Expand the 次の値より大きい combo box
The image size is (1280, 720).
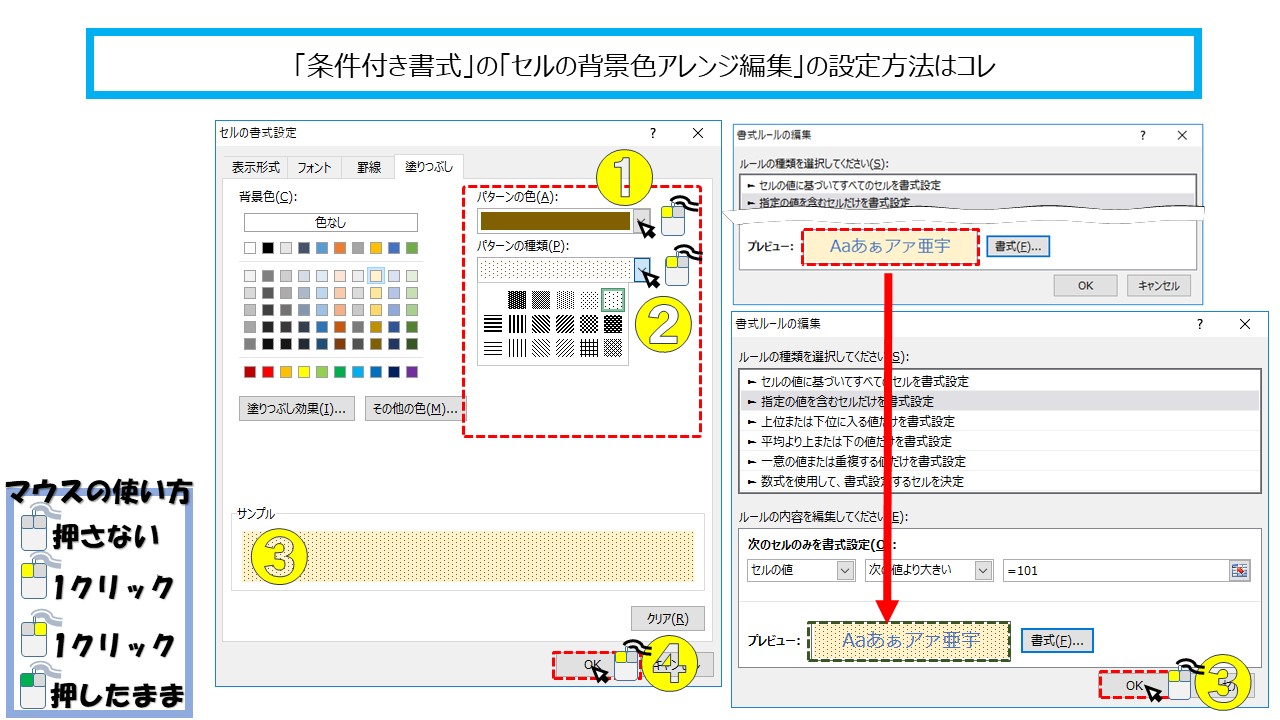[x=983, y=570]
